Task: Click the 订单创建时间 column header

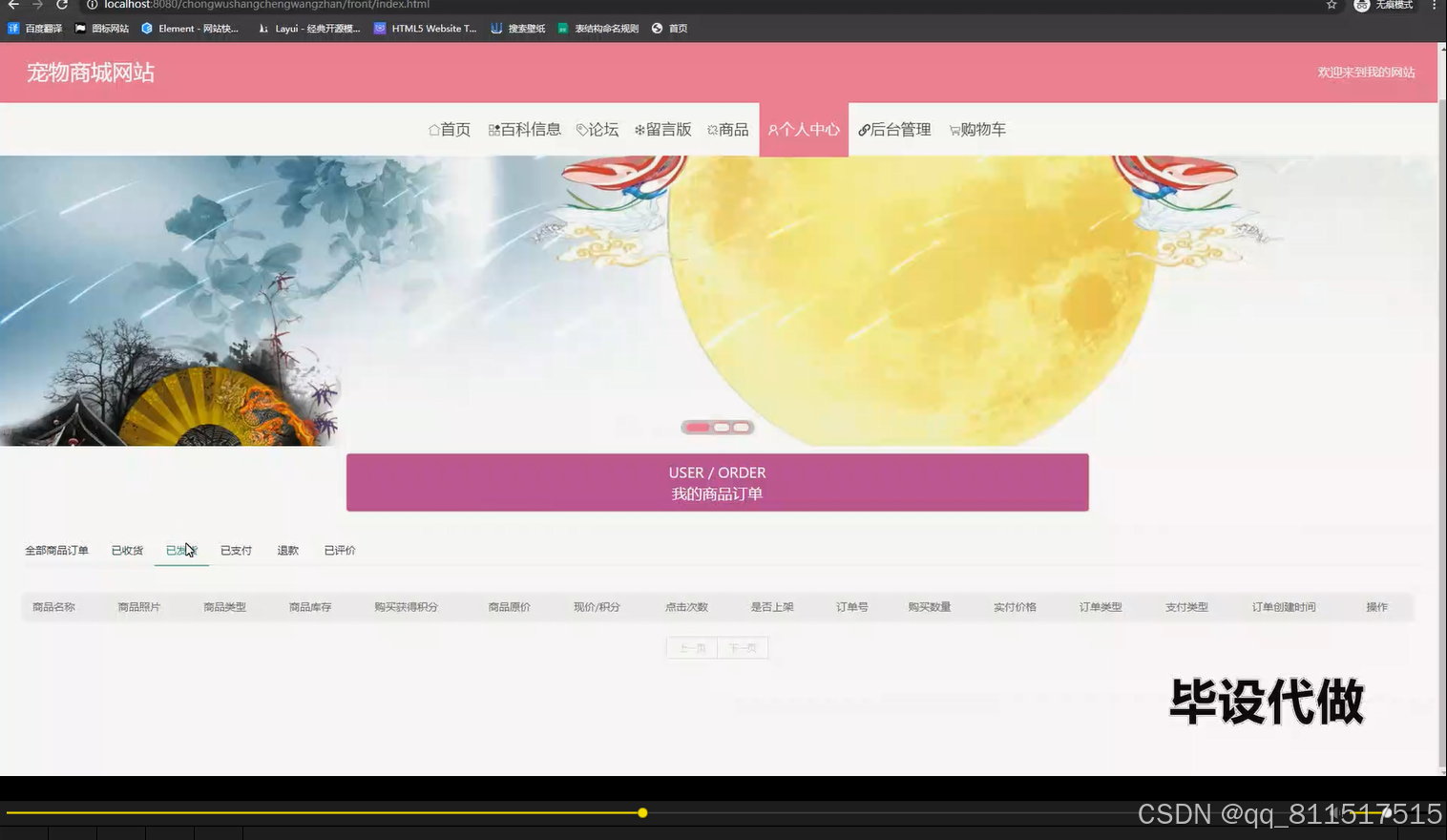Action: coord(1284,607)
